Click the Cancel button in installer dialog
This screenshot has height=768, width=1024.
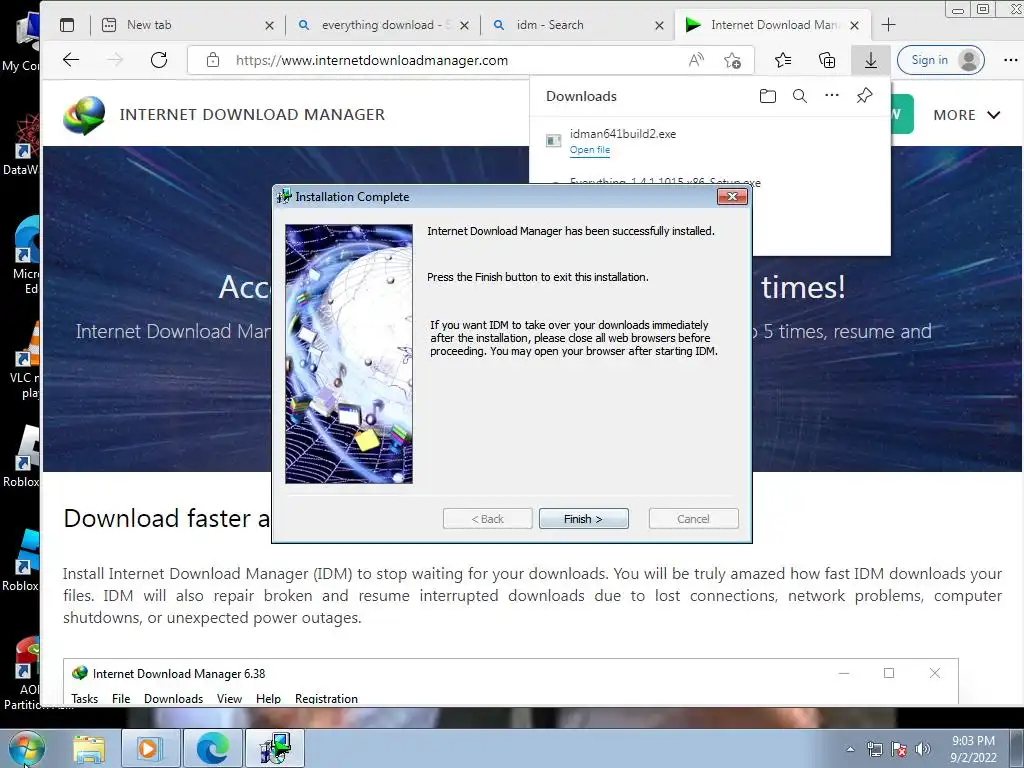click(693, 519)
